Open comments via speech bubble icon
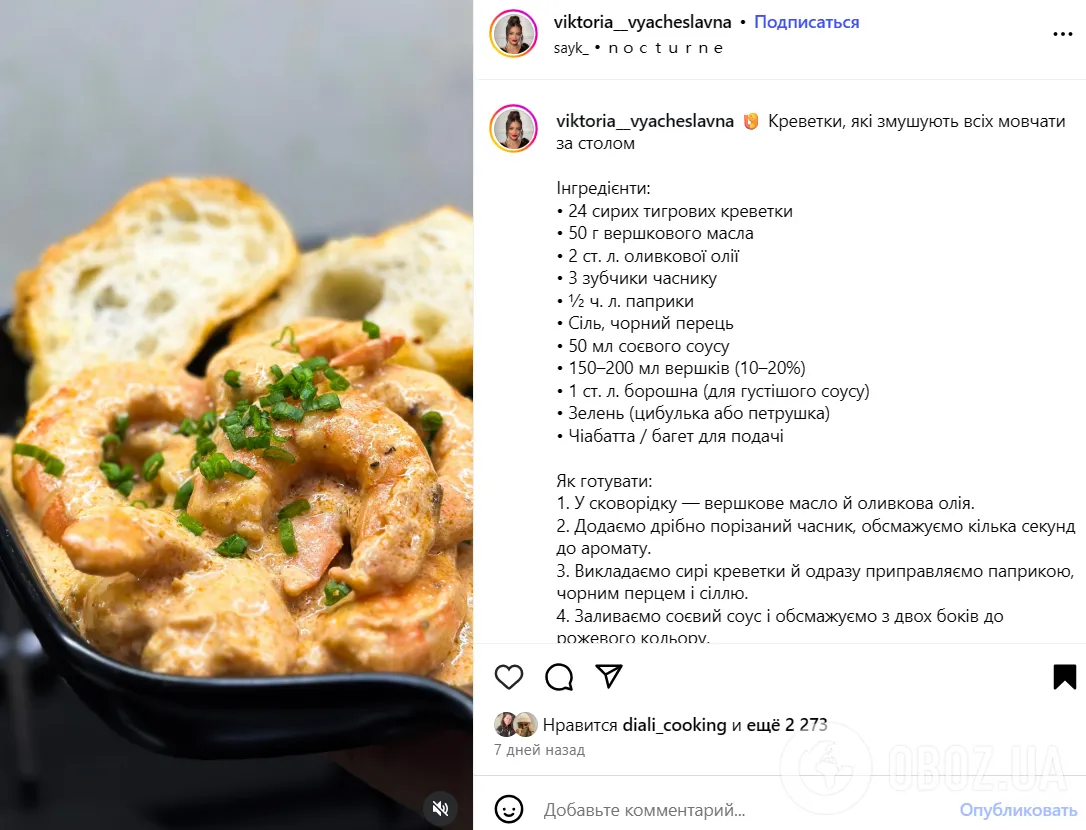Screen dimensions: 1086x830 click(559, 677)
